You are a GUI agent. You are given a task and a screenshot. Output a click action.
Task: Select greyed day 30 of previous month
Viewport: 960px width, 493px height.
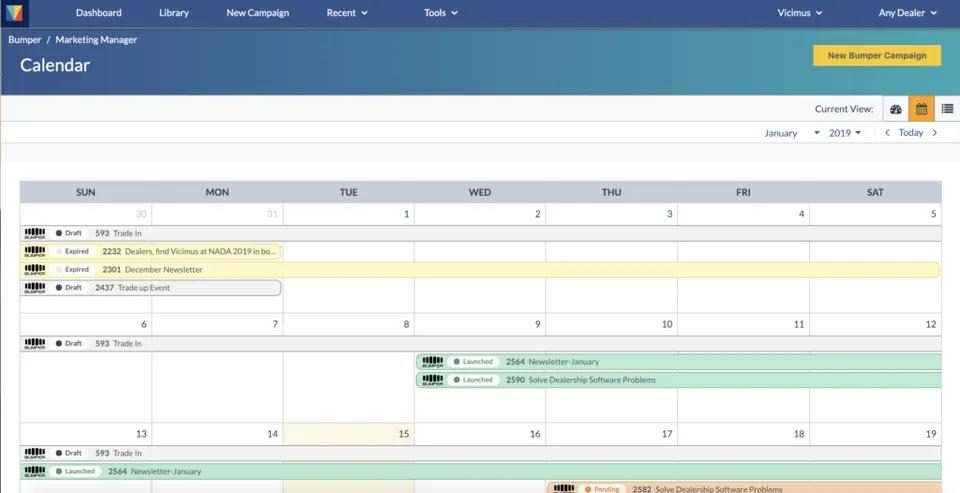coord(141,214)
